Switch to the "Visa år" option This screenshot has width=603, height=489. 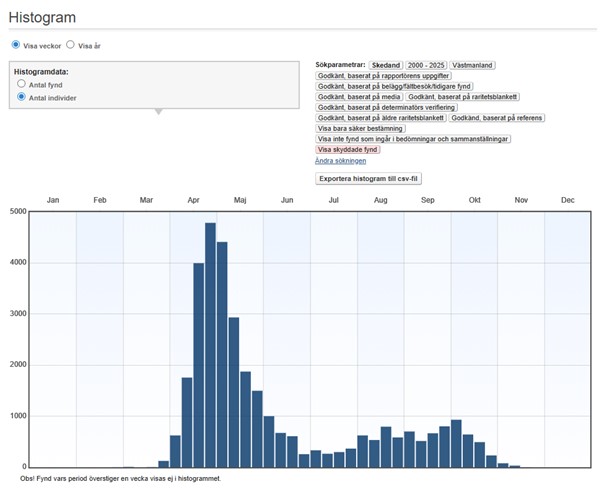point(71,45)
